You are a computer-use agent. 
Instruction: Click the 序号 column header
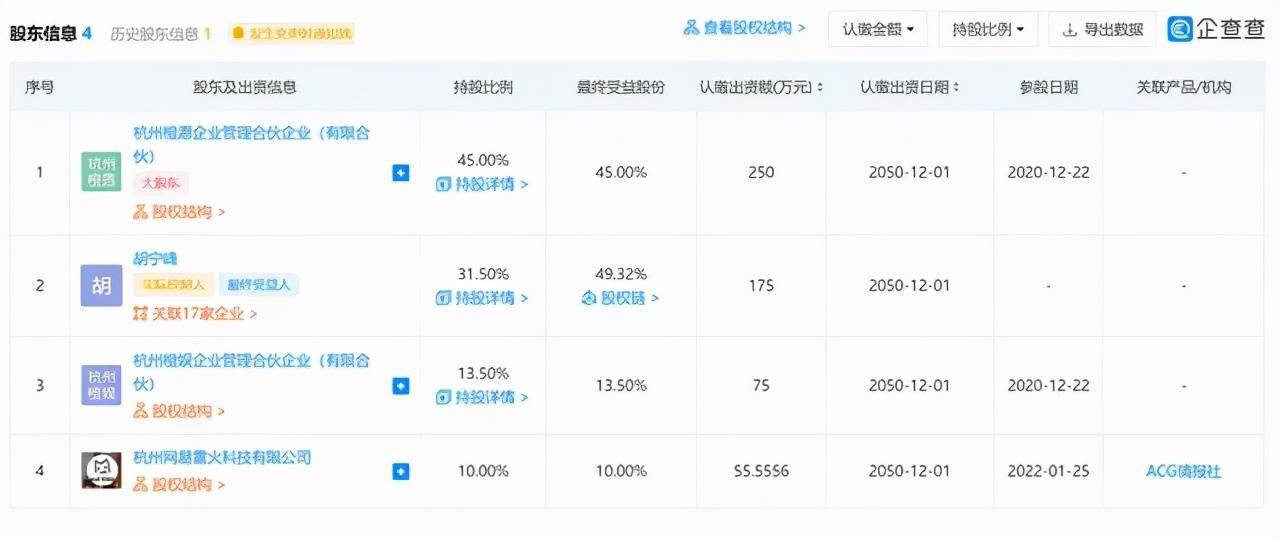[x=39, y=87]
